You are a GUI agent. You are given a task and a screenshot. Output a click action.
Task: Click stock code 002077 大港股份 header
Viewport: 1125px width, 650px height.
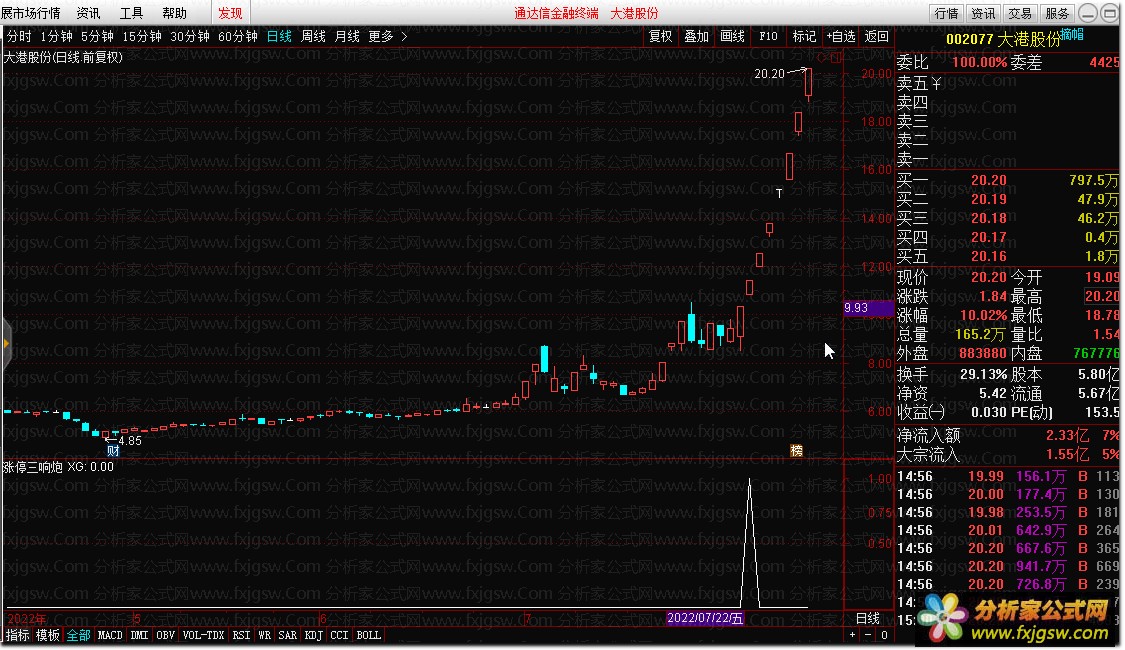coord(1002,39)
